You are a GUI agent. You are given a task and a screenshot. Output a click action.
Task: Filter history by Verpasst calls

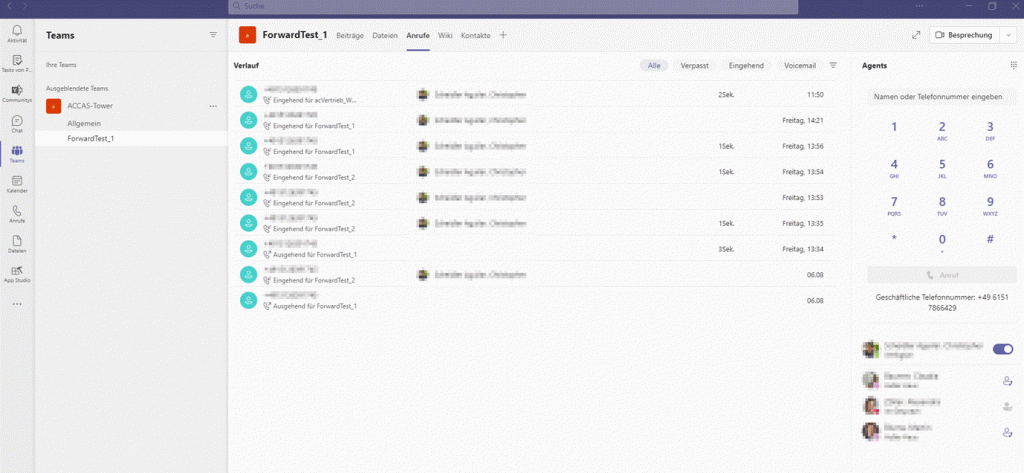(x=695, y=65)
